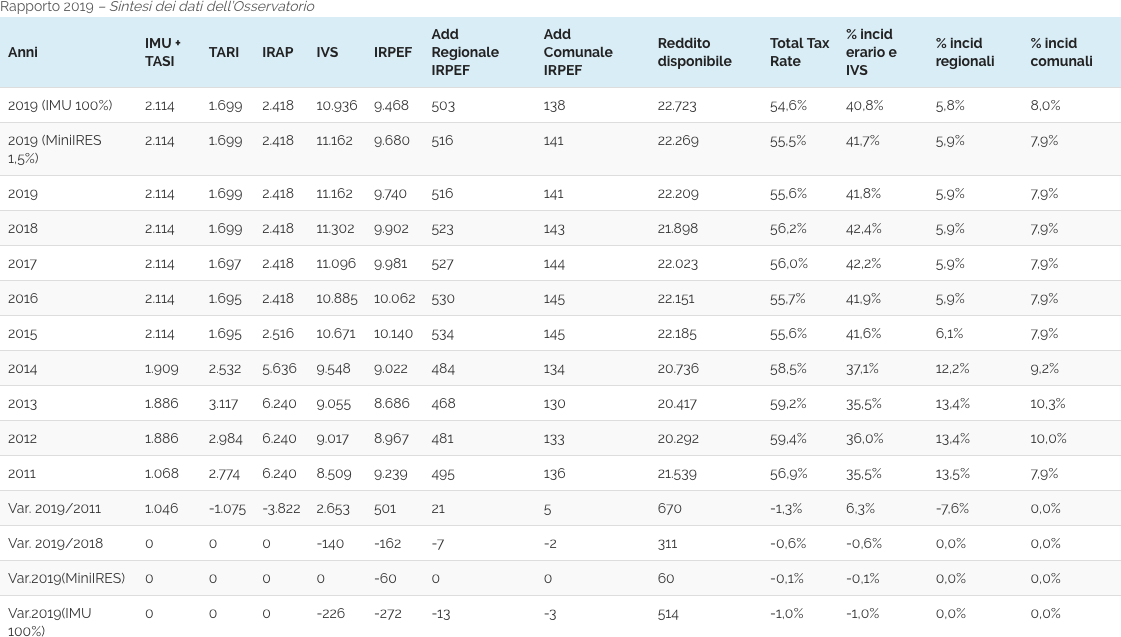Click the 2014 row label
The height and width of the screenshot is (637, 1121).
[22, 368]
